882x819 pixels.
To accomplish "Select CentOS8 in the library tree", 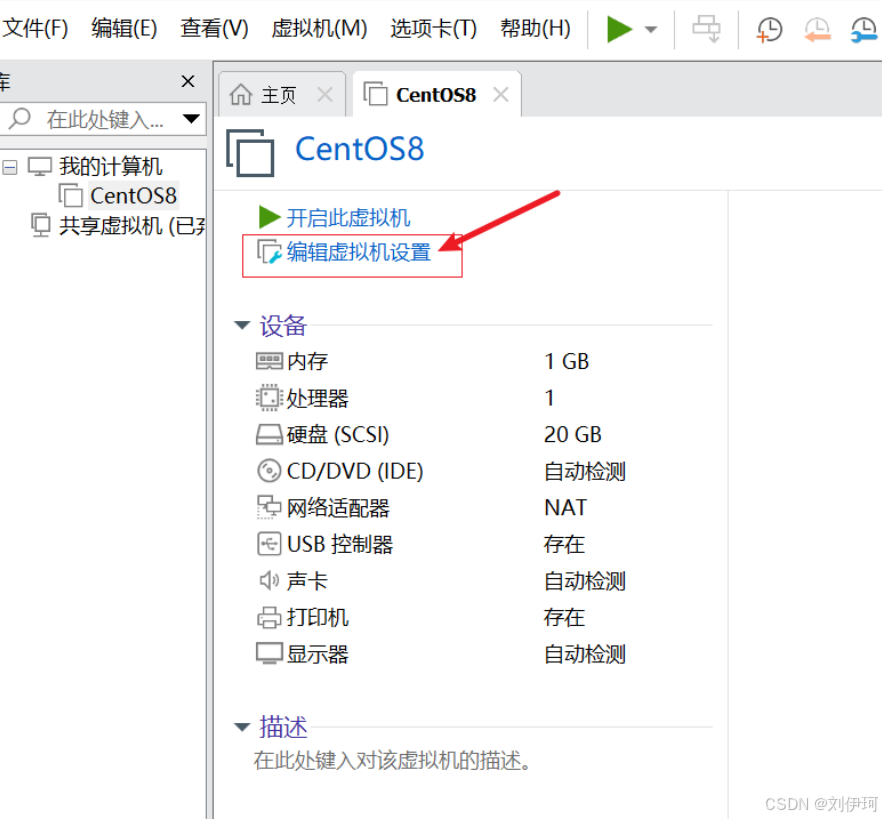I will coord(133,196).
